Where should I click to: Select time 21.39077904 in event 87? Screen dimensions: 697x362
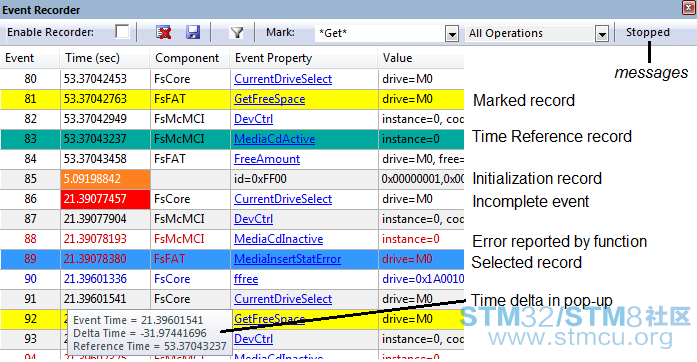(x=95, y=219)
